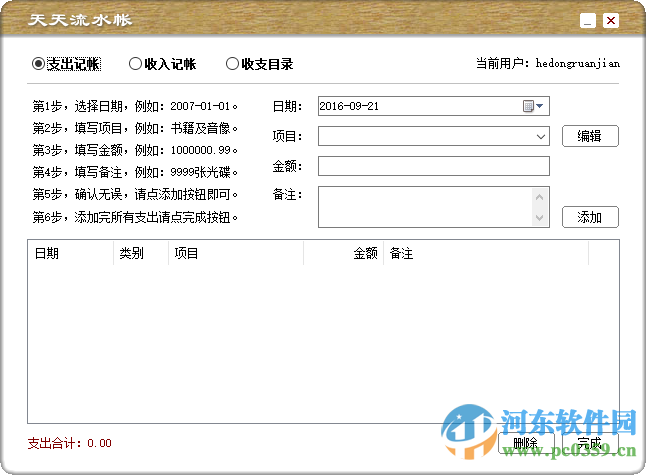The width and height of the screenshot is (646, 475).
Task: Click the 项目 column header in table
Action: (x=236, y=253)
